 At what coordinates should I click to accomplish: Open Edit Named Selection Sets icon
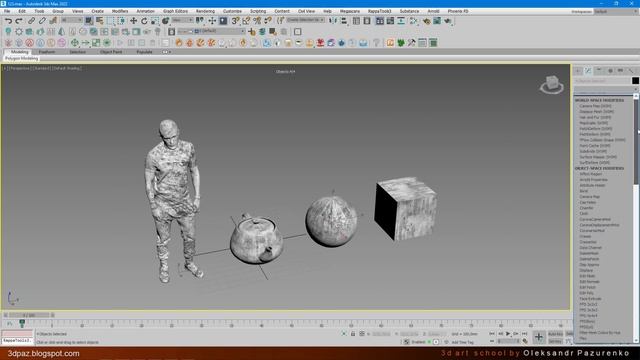pyautogui.click(x=280, y=20)
